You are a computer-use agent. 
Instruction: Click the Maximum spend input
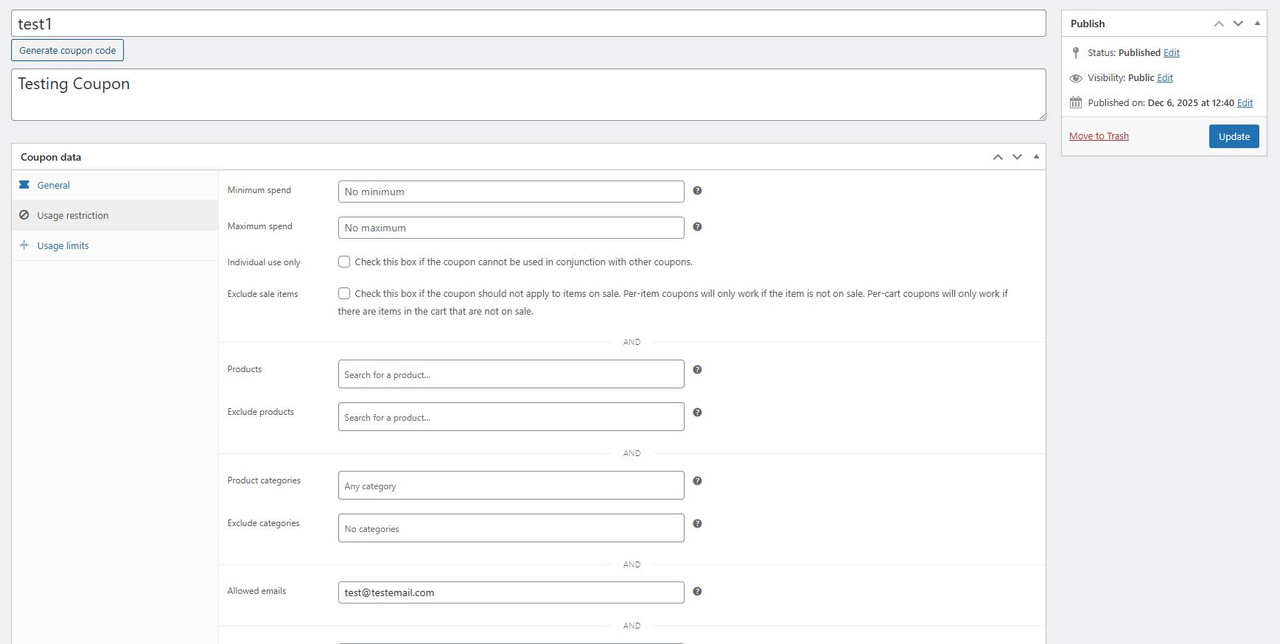pos(511,228)
